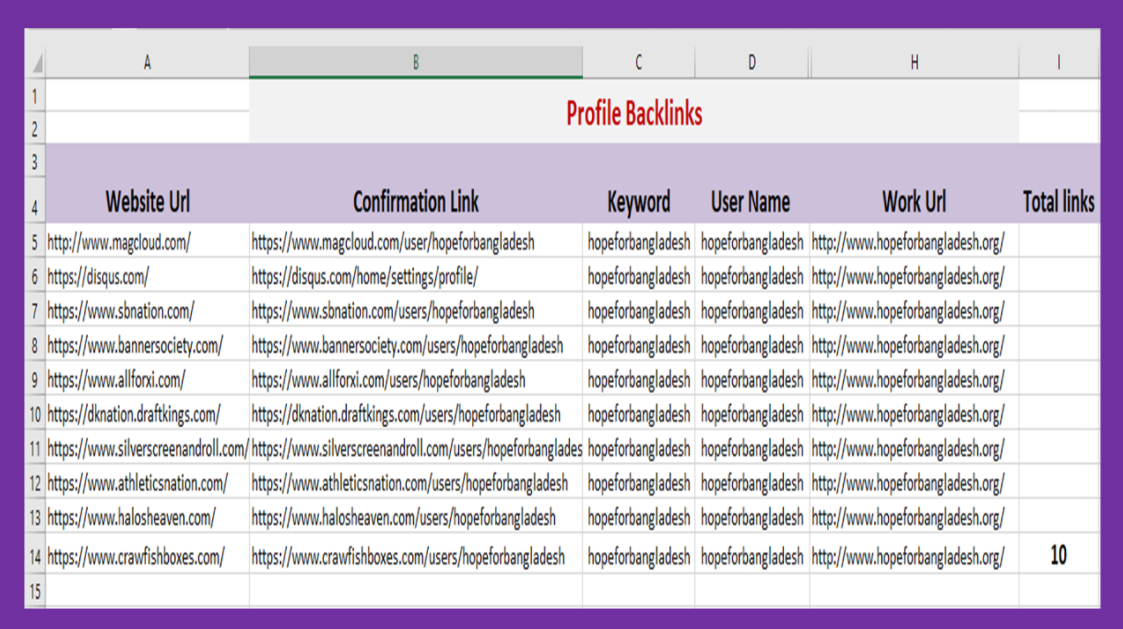Click the Confirmation Link header cell
Screen dimensions: 1123x629
[416, 202]
